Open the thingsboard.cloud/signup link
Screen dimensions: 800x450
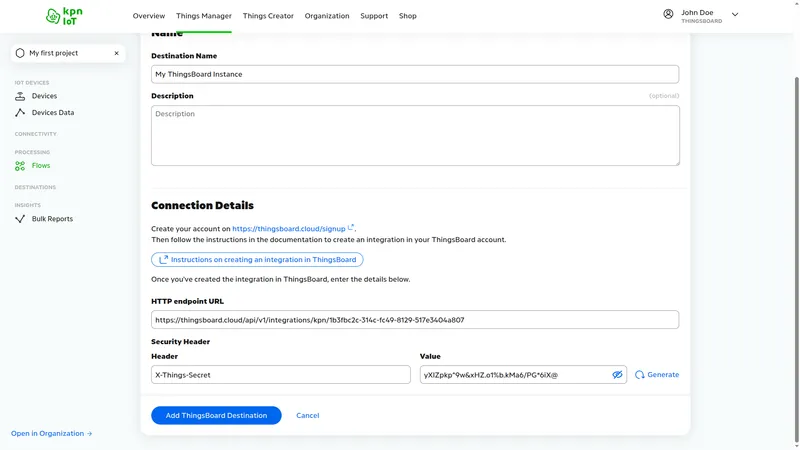coord(289,229)
